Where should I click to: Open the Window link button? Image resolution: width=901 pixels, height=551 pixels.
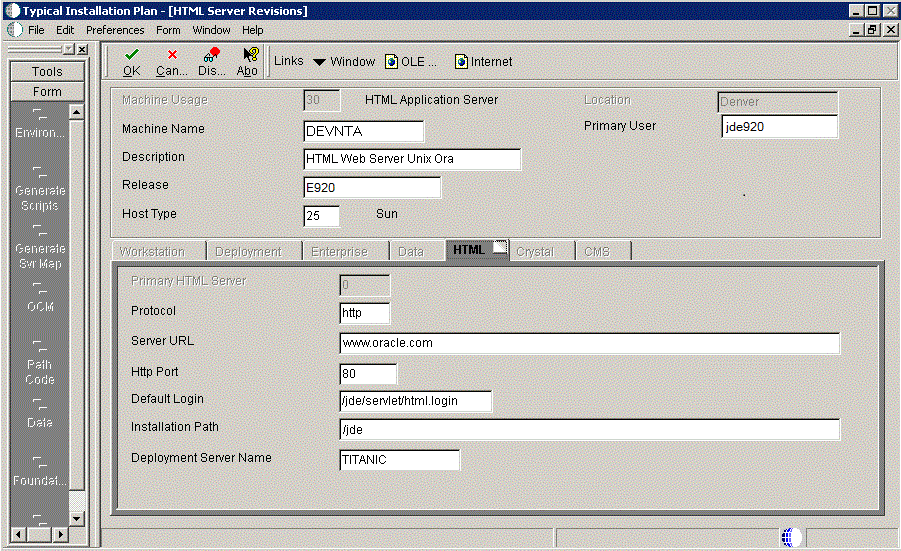click(352, 61)
